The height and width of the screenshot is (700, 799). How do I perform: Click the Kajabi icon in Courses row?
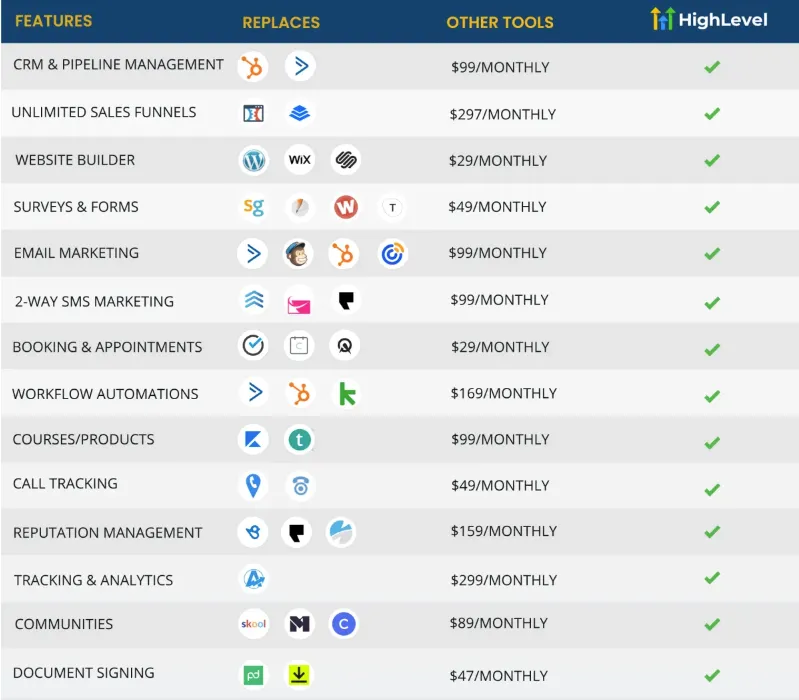(253, 439)
